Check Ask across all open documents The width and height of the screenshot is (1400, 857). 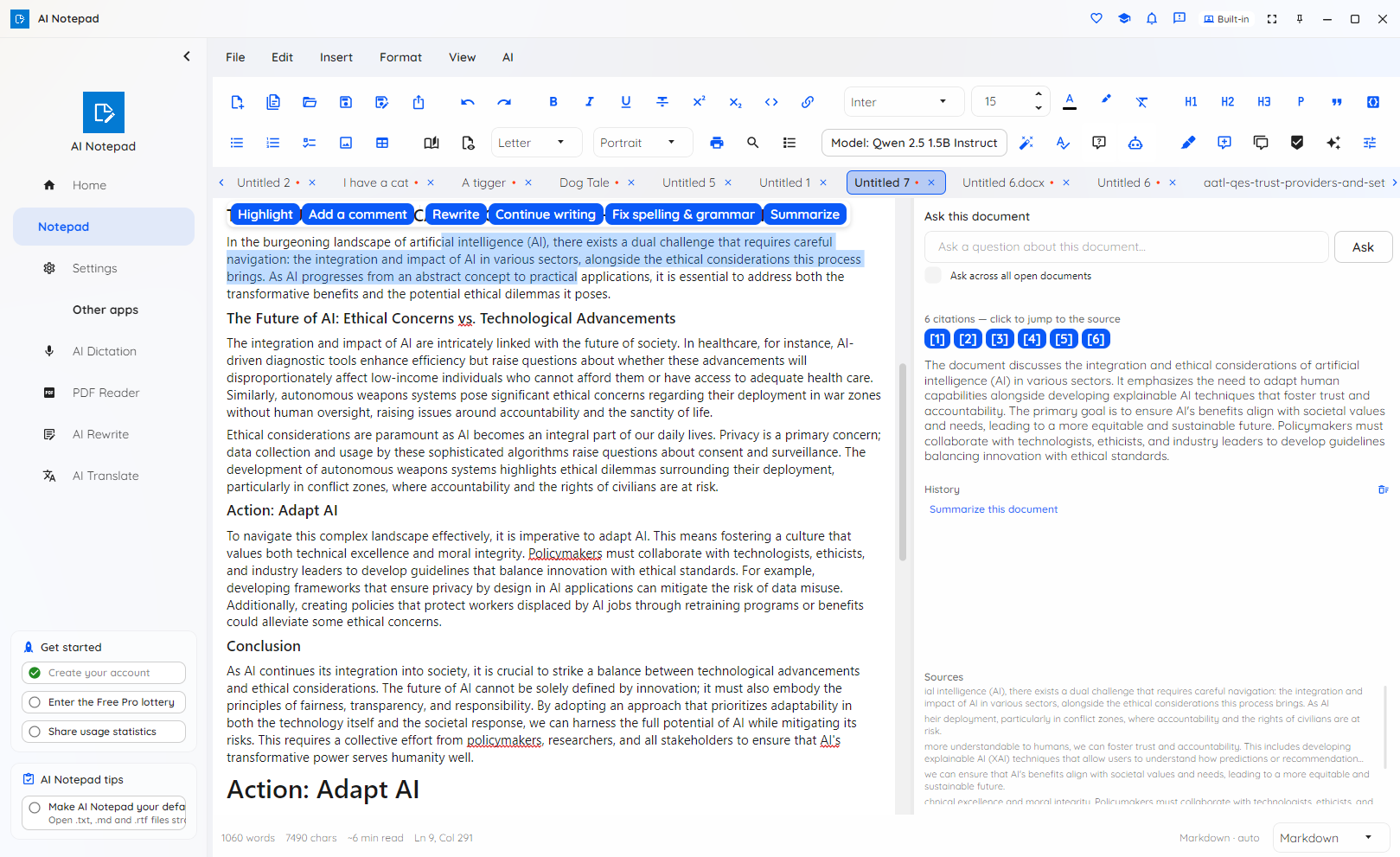tap(933, 275)
